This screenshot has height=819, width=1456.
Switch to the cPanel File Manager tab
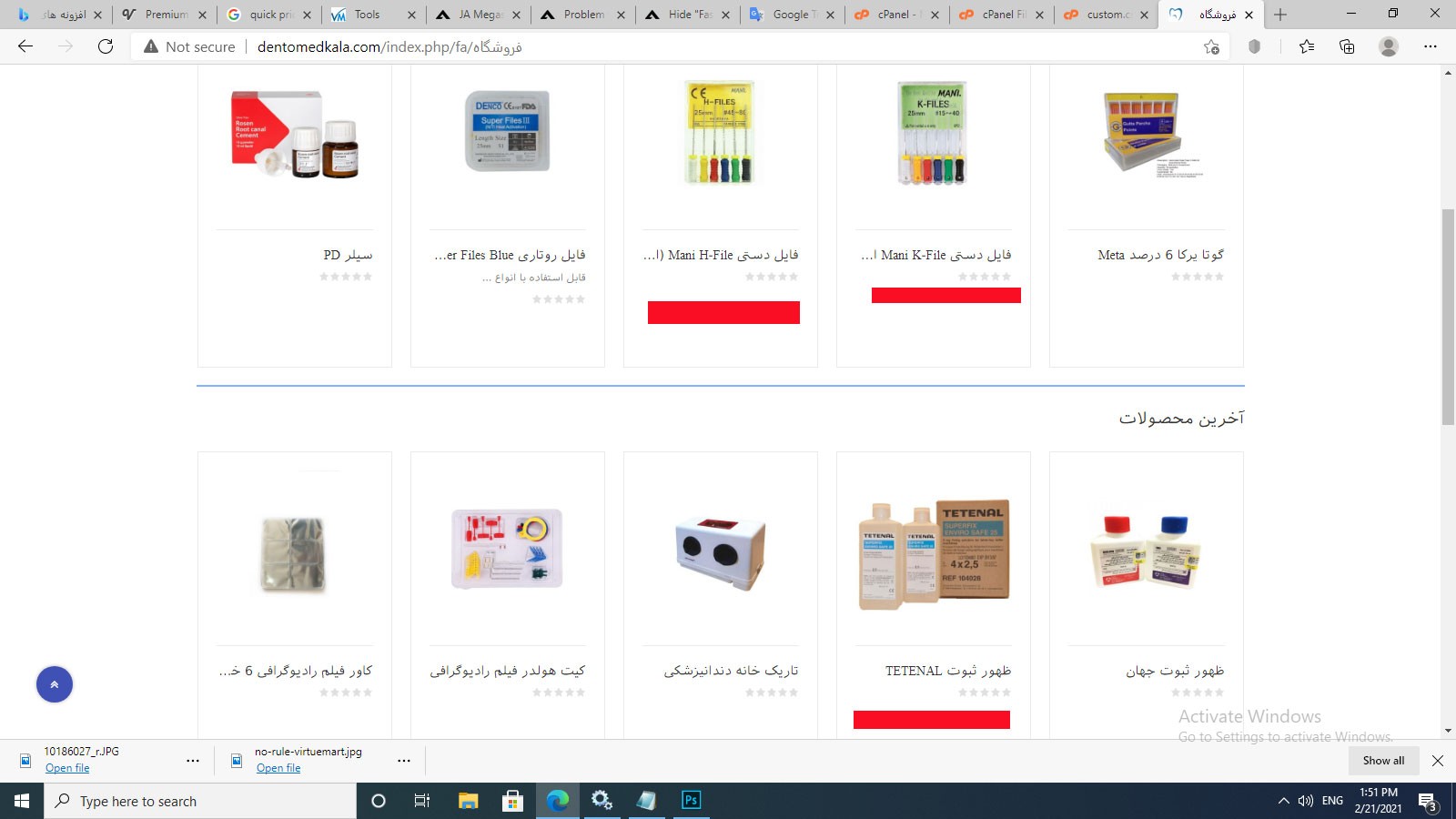[1001, 15]
